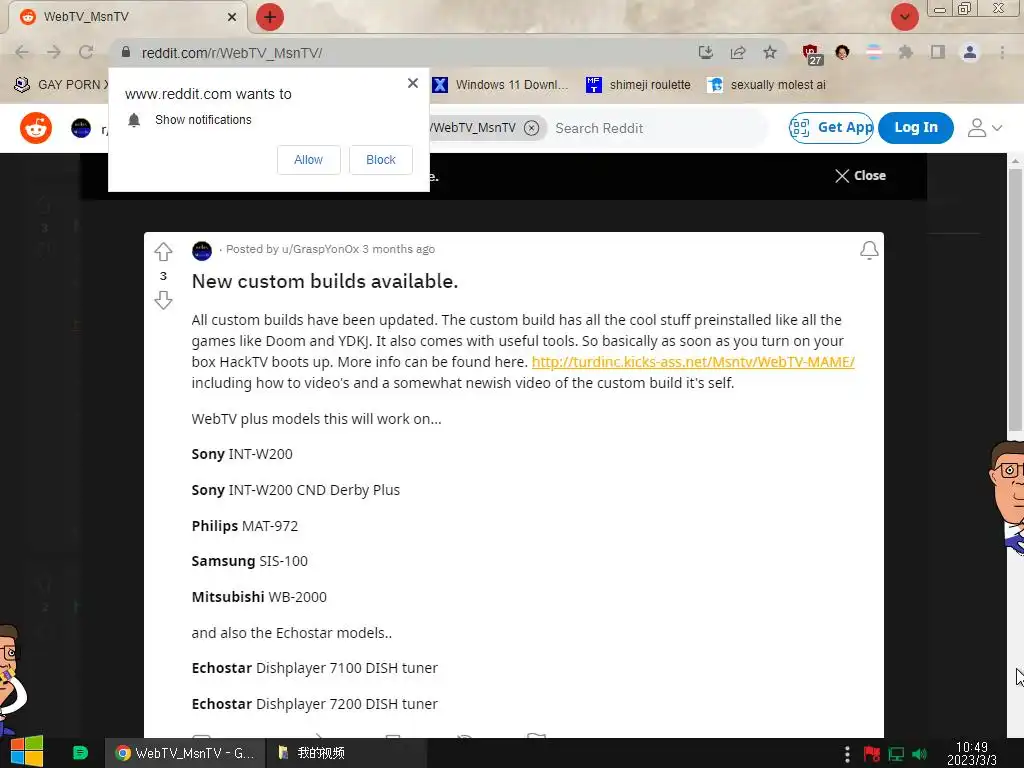Open Chrome three-dot menu

point(1002,52)
